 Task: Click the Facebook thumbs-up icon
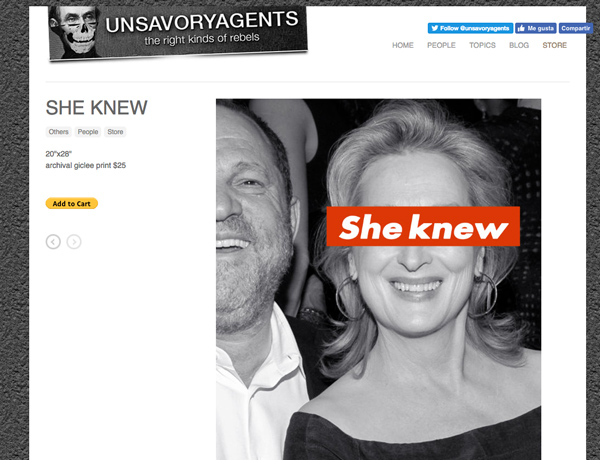(x=521, y=28)
